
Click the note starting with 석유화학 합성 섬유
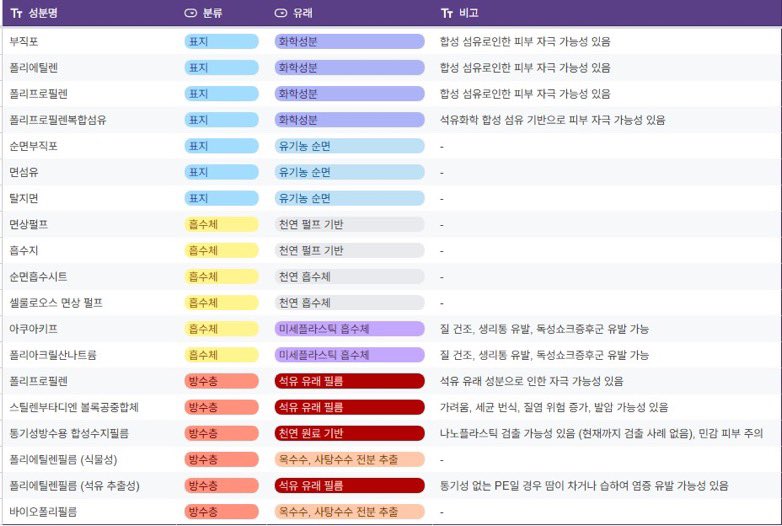tap(552, 120)
